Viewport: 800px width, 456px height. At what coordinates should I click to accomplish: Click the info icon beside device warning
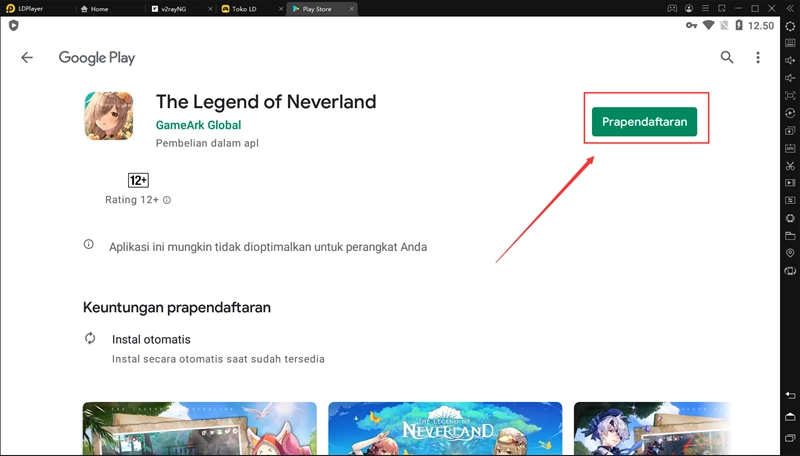(x=89, y=244)
